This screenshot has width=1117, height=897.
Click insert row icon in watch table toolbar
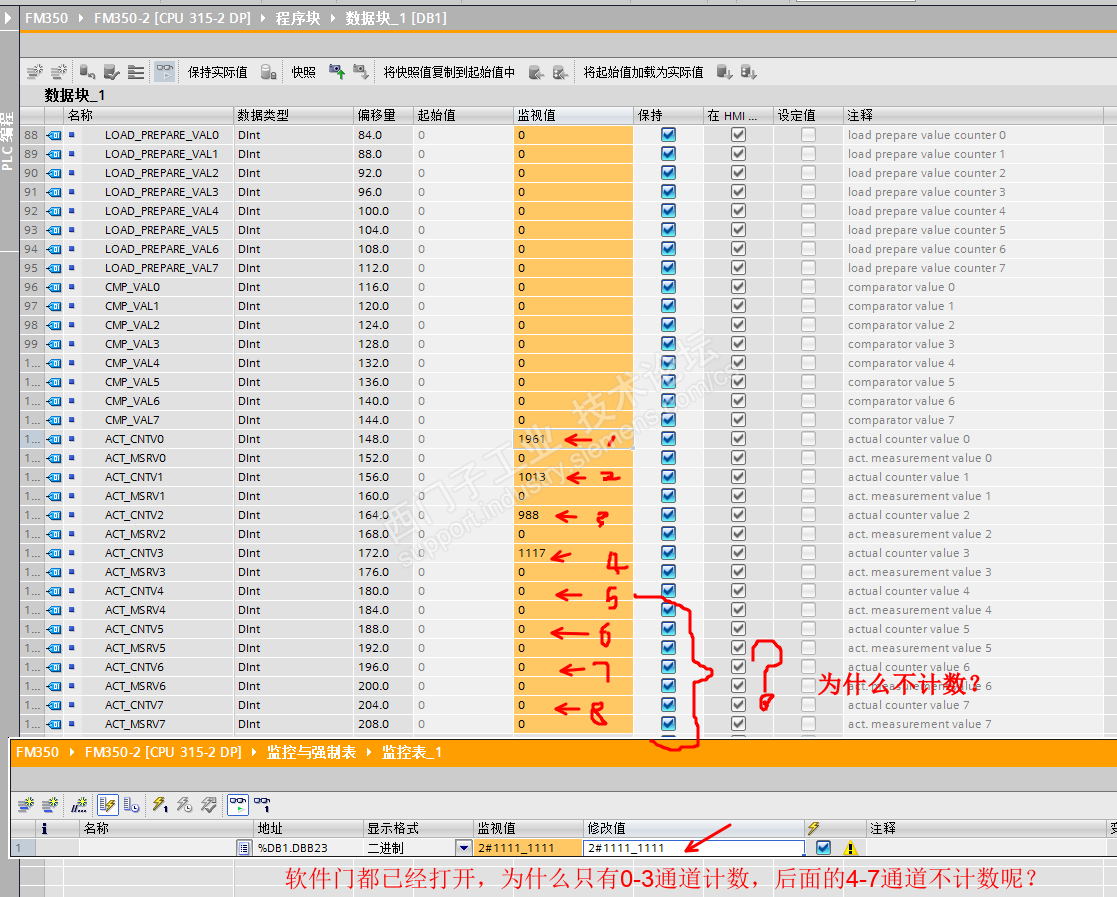tap(26, 805)
